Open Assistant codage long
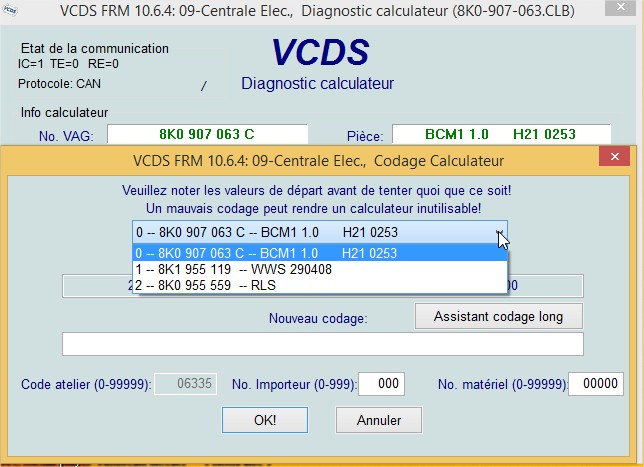 [x=499, y=316]
